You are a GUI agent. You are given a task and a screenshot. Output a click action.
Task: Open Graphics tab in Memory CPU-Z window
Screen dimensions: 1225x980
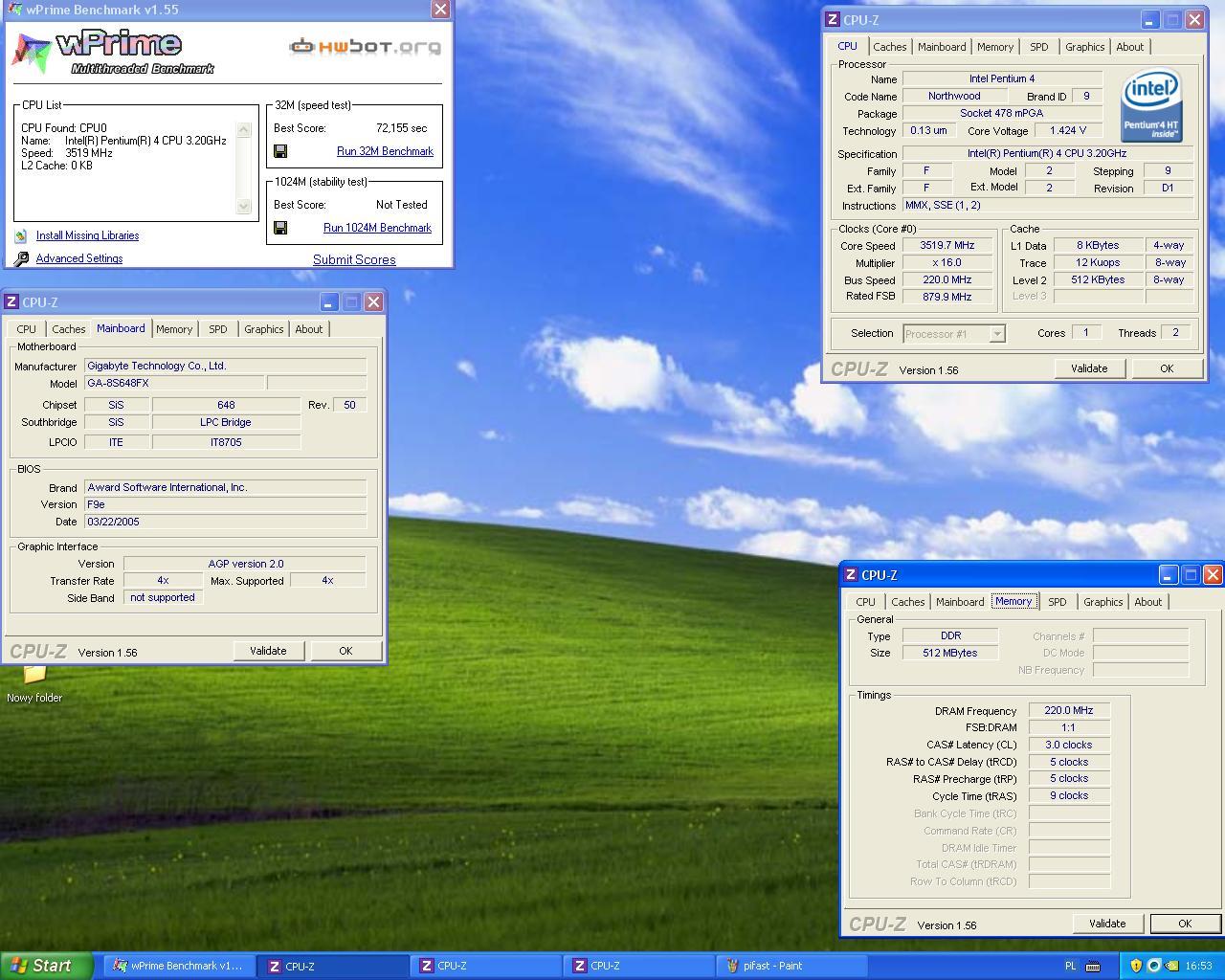tap(1102, 602)
